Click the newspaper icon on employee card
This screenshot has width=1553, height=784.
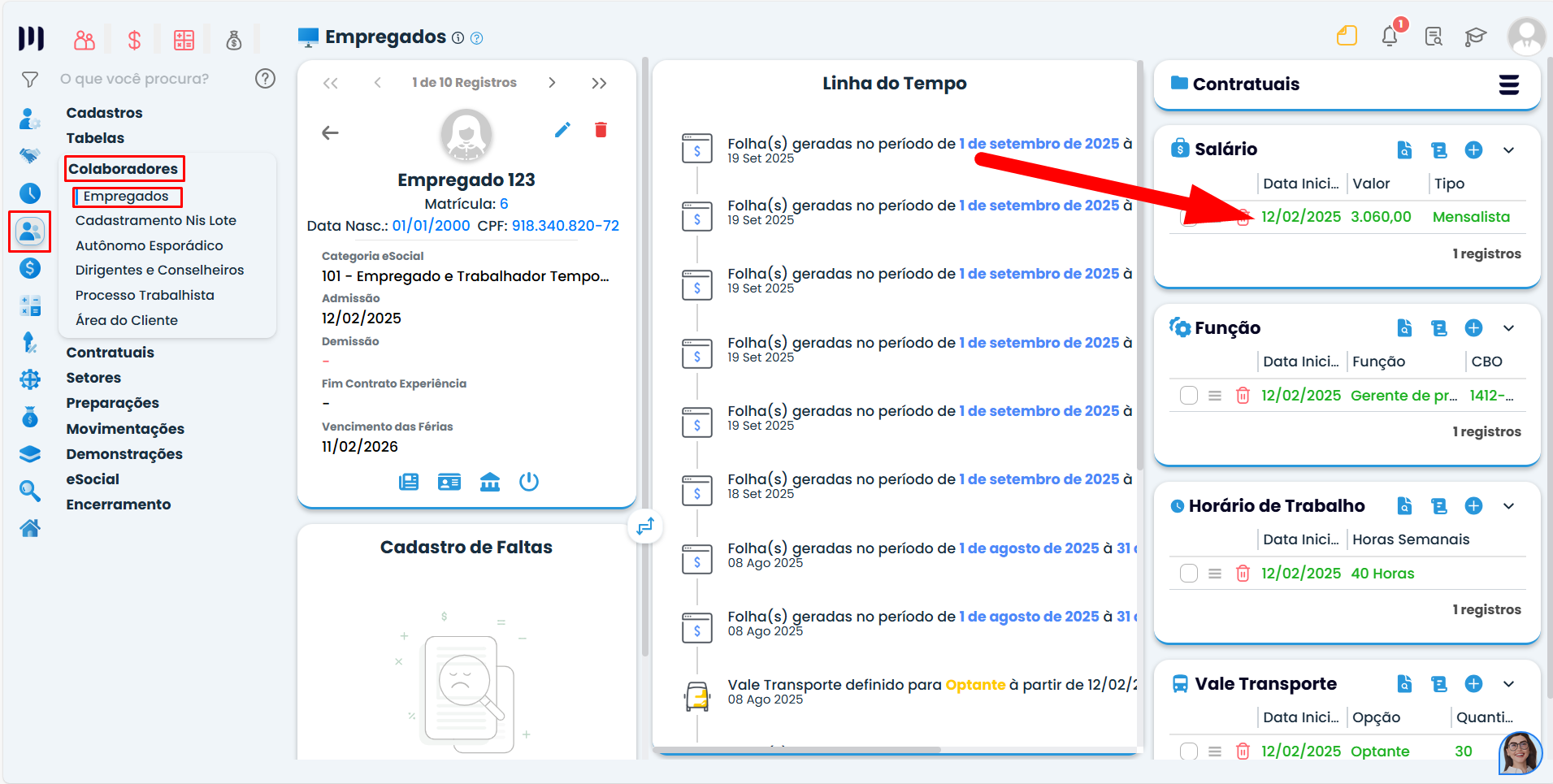(409, 483)
